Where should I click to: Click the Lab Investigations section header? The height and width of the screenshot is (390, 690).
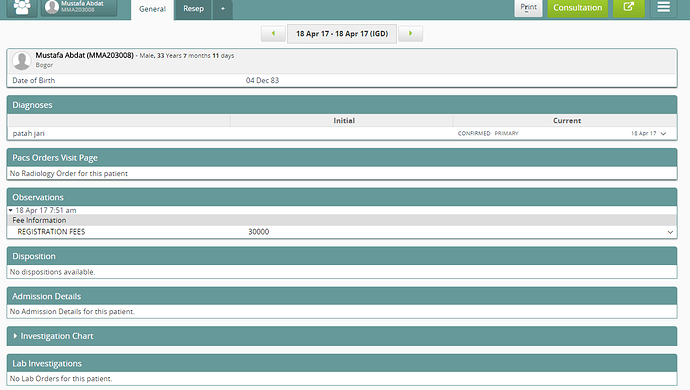pos(342,364)
